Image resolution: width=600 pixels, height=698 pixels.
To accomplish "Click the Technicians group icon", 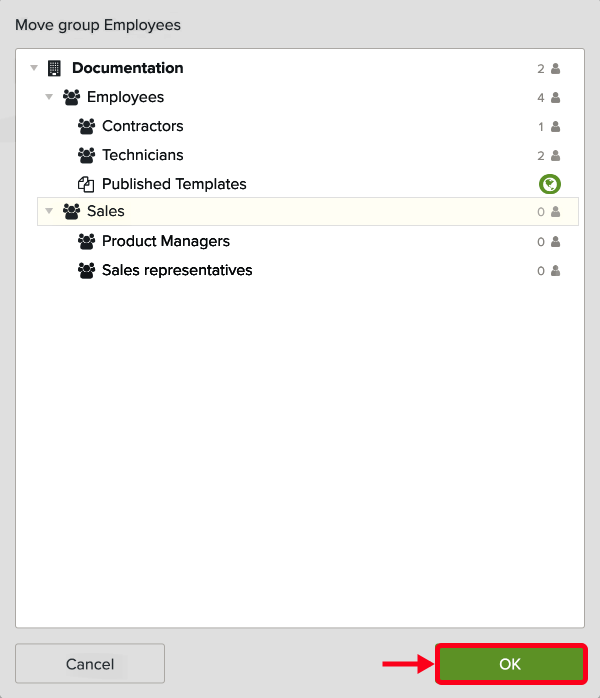I will 86,155.
